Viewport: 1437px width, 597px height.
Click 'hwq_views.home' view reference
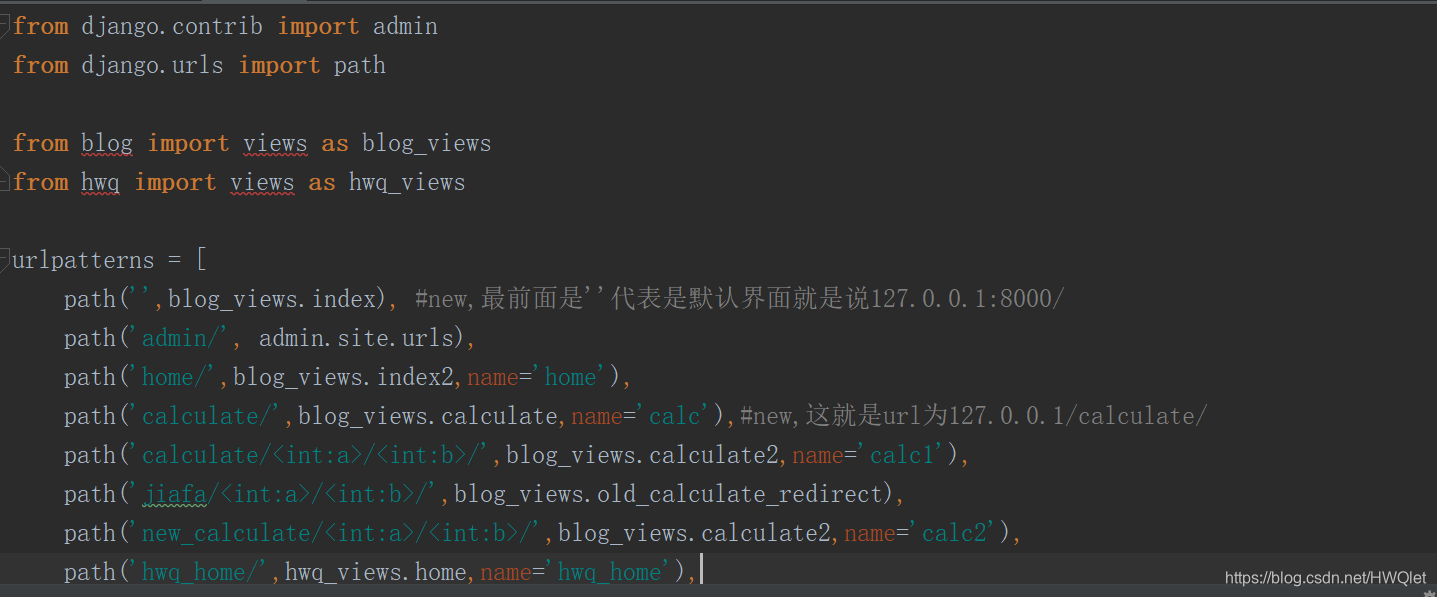[x=376, y=572]
